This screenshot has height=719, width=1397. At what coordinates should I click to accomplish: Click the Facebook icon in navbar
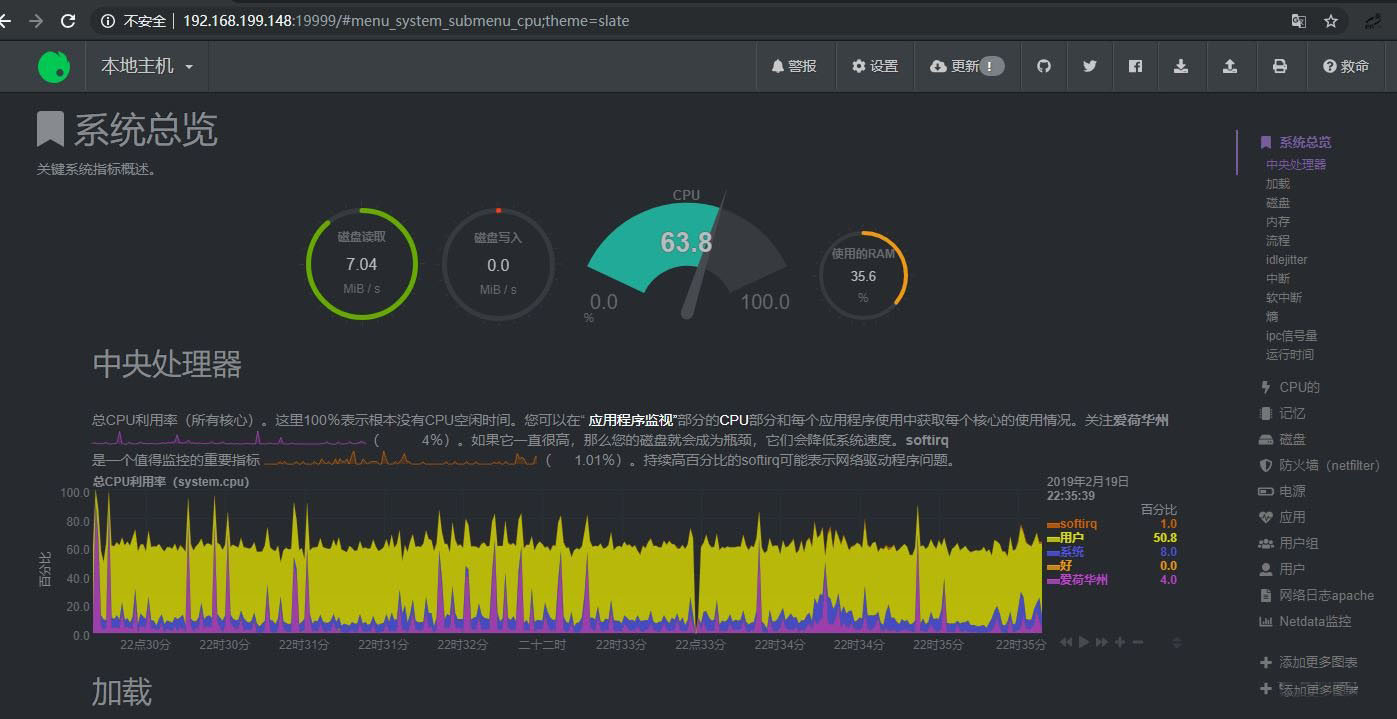[x=1135, y=66]
